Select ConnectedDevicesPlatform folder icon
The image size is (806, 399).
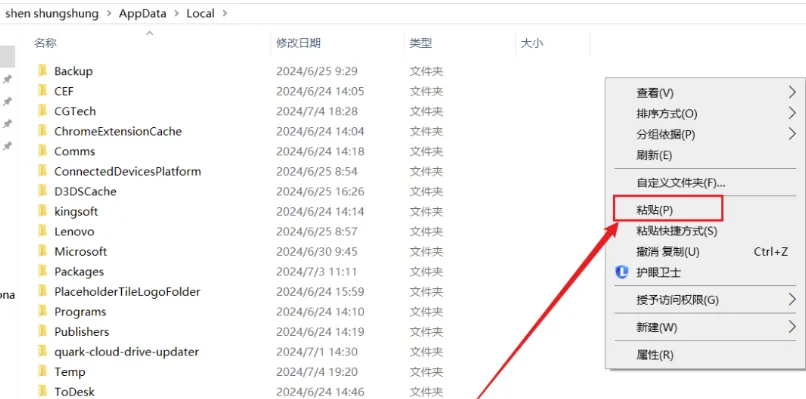point(43,171)
